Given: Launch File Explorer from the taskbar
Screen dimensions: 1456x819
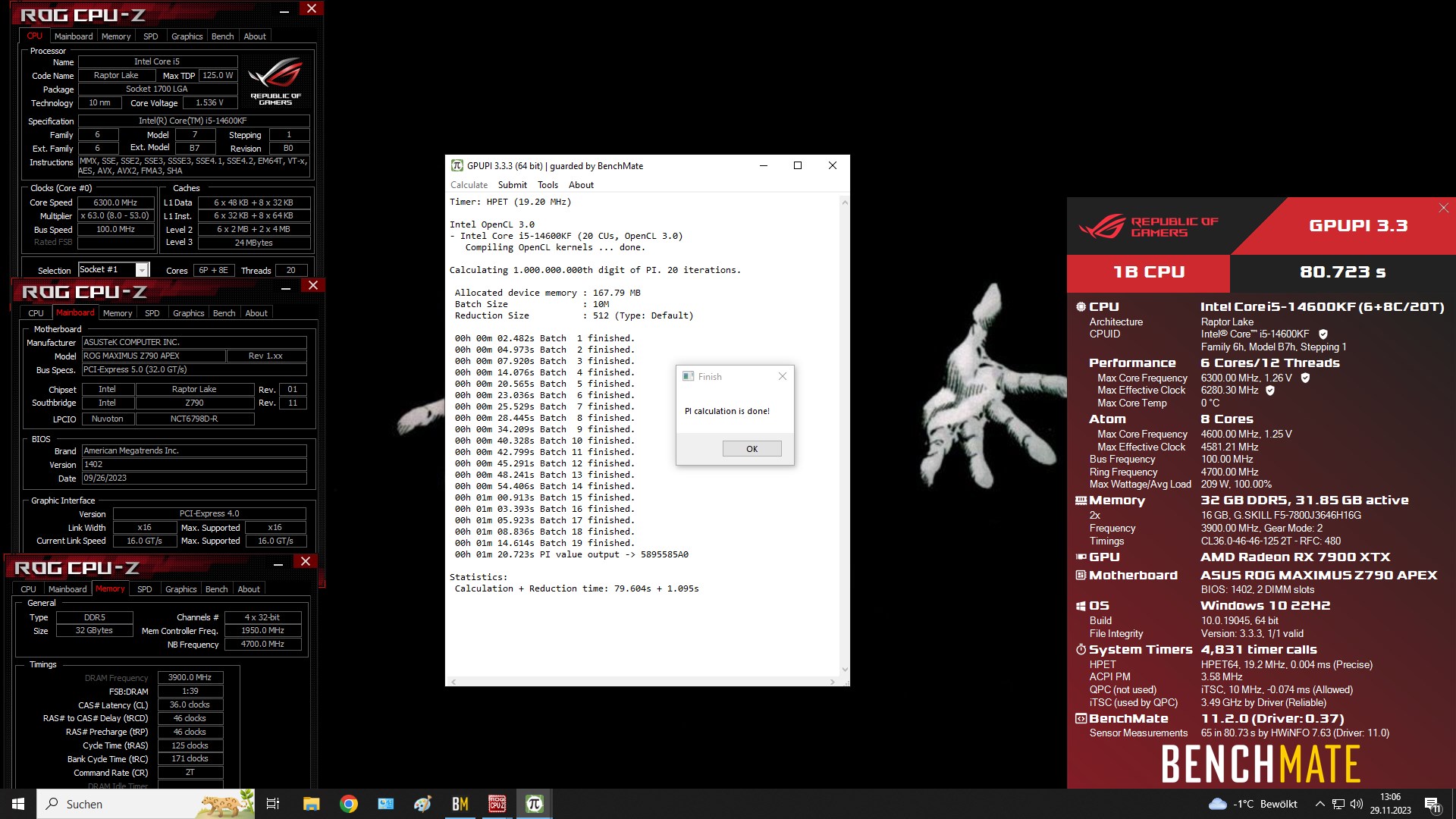Looking at the screenshot, I should (x=311, y=804).
